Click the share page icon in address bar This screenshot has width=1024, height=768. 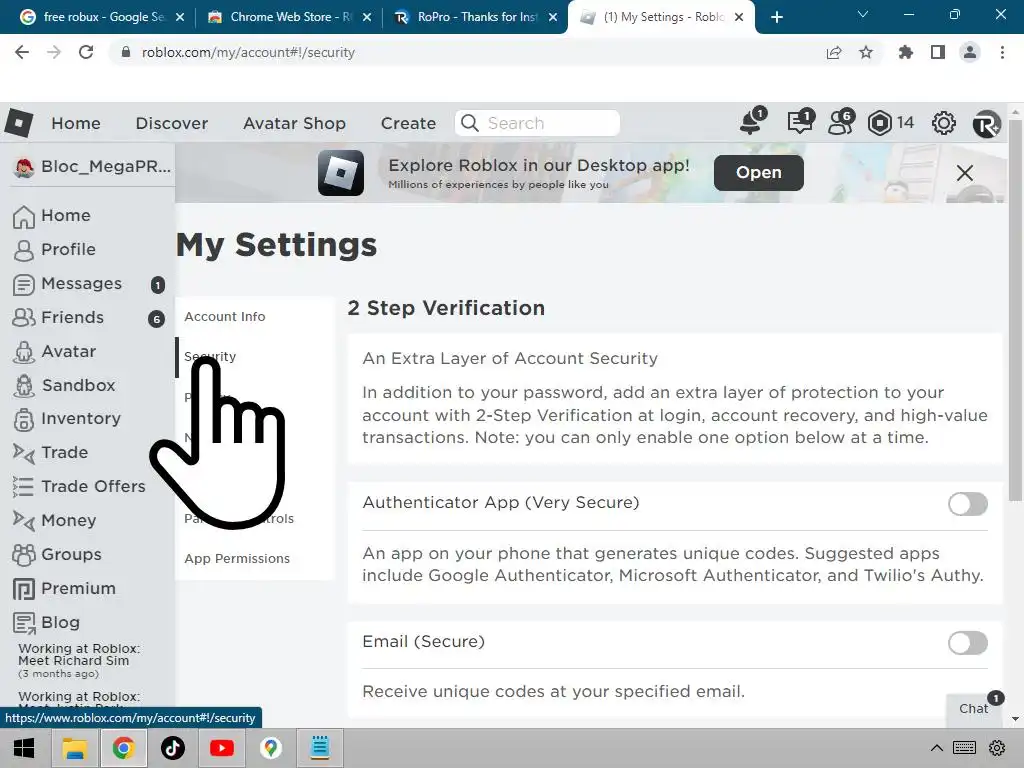833,53
